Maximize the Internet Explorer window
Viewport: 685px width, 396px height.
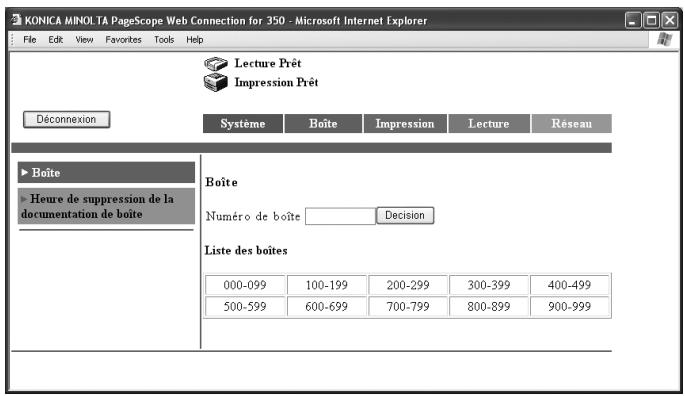651,20
